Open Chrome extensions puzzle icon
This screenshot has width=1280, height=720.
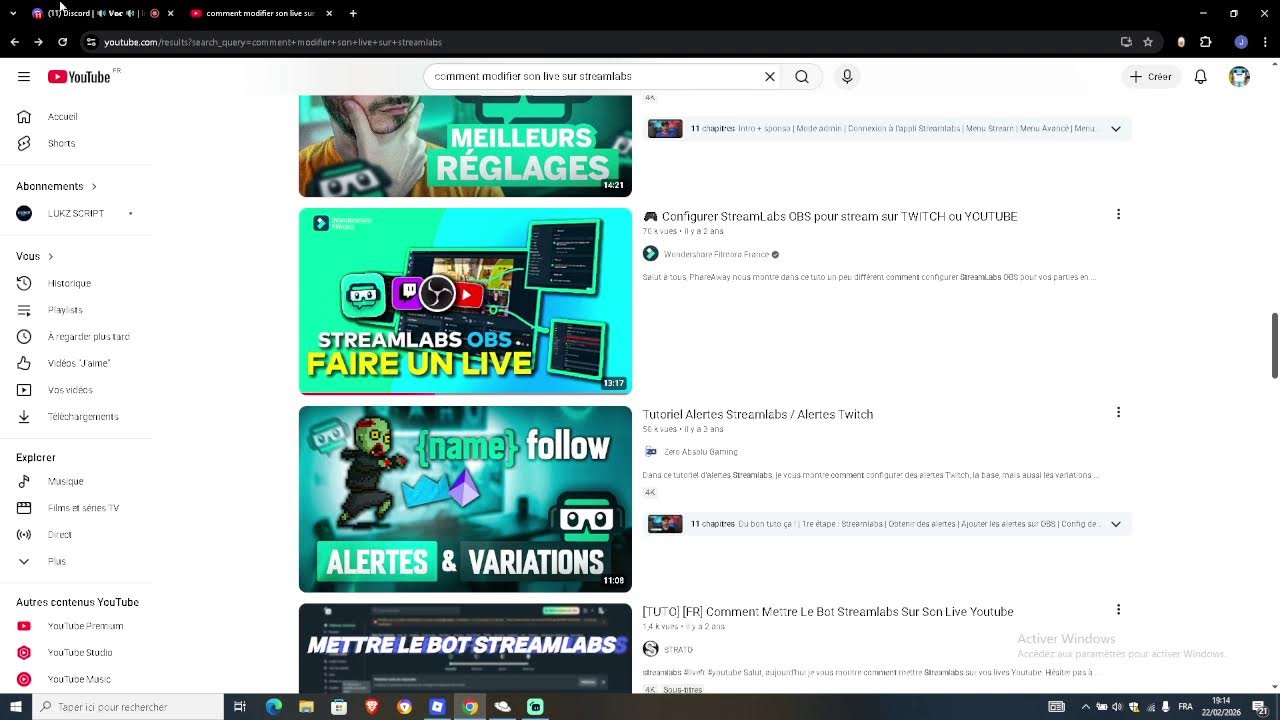click(x=1205, y=42)
